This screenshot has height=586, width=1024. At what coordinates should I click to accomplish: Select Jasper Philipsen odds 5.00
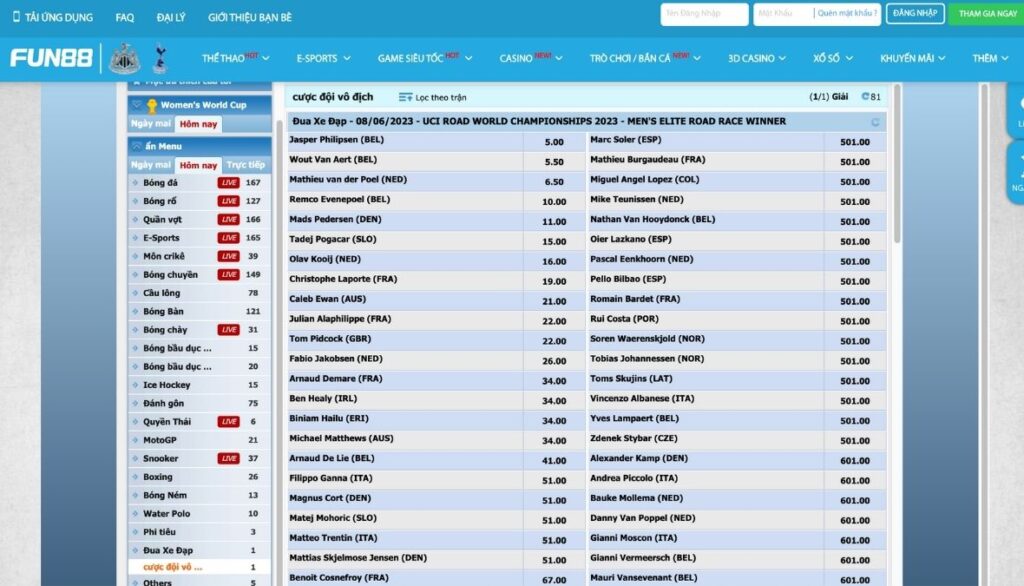coord(554,142)
